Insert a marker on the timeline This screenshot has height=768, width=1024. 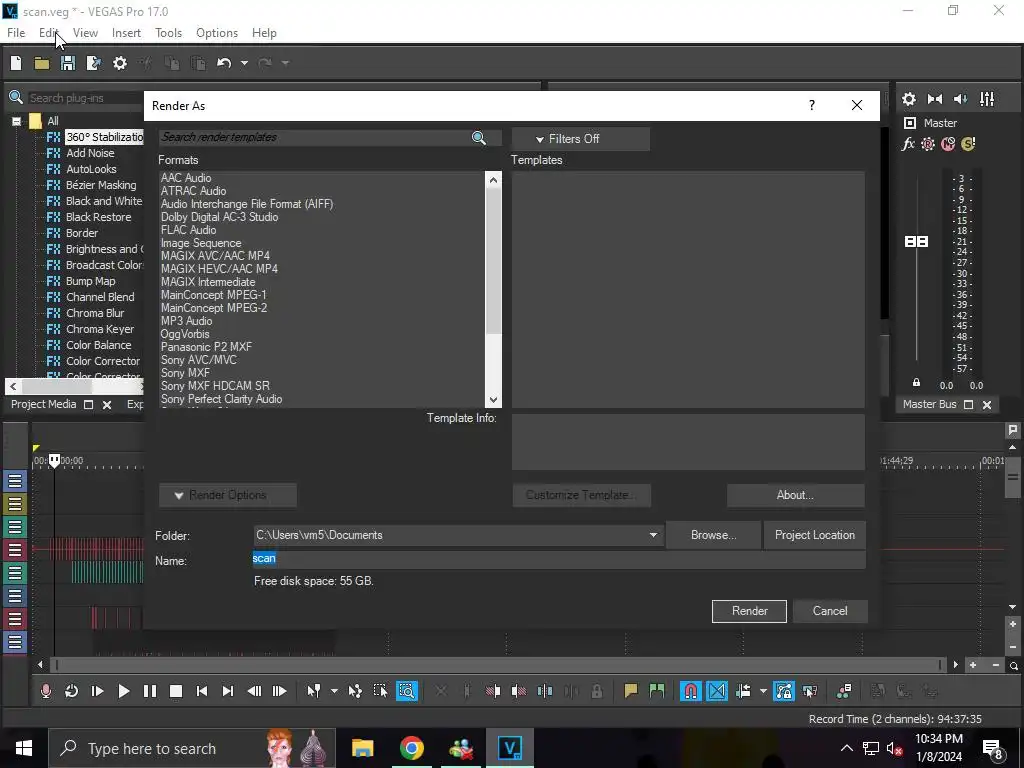[x=631, y=691]
